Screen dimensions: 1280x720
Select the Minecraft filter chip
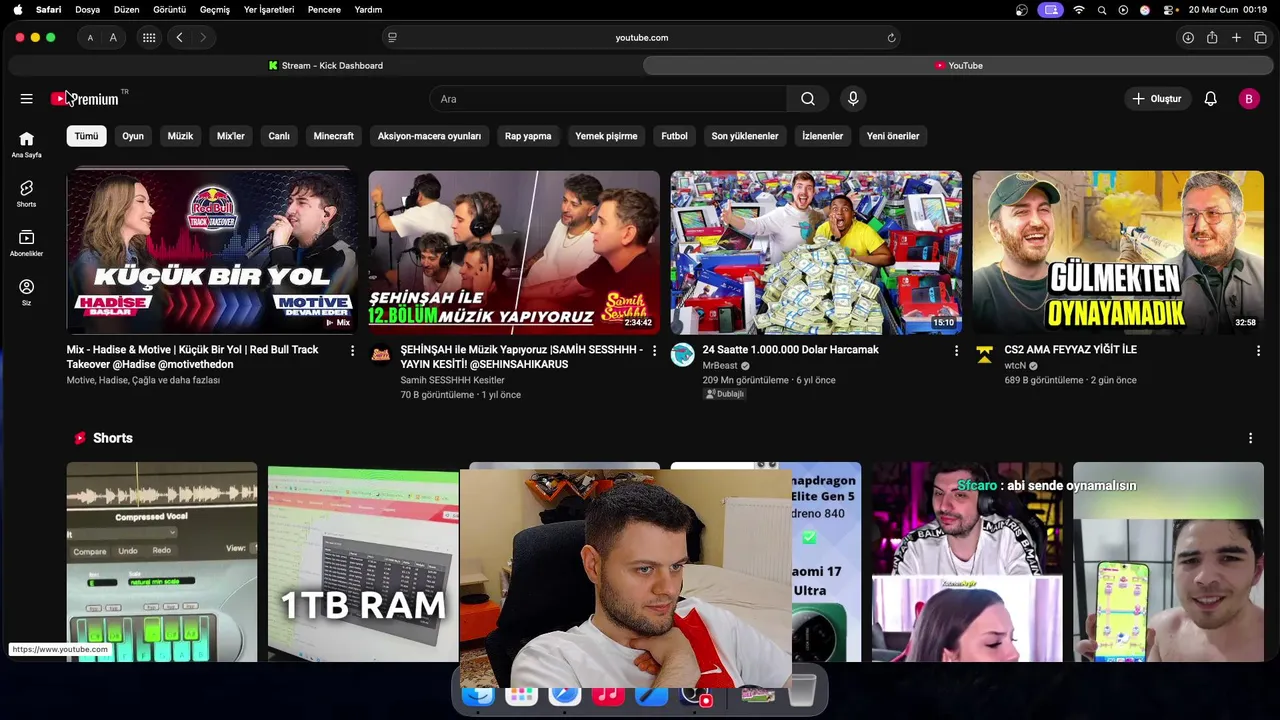(333, 136)
